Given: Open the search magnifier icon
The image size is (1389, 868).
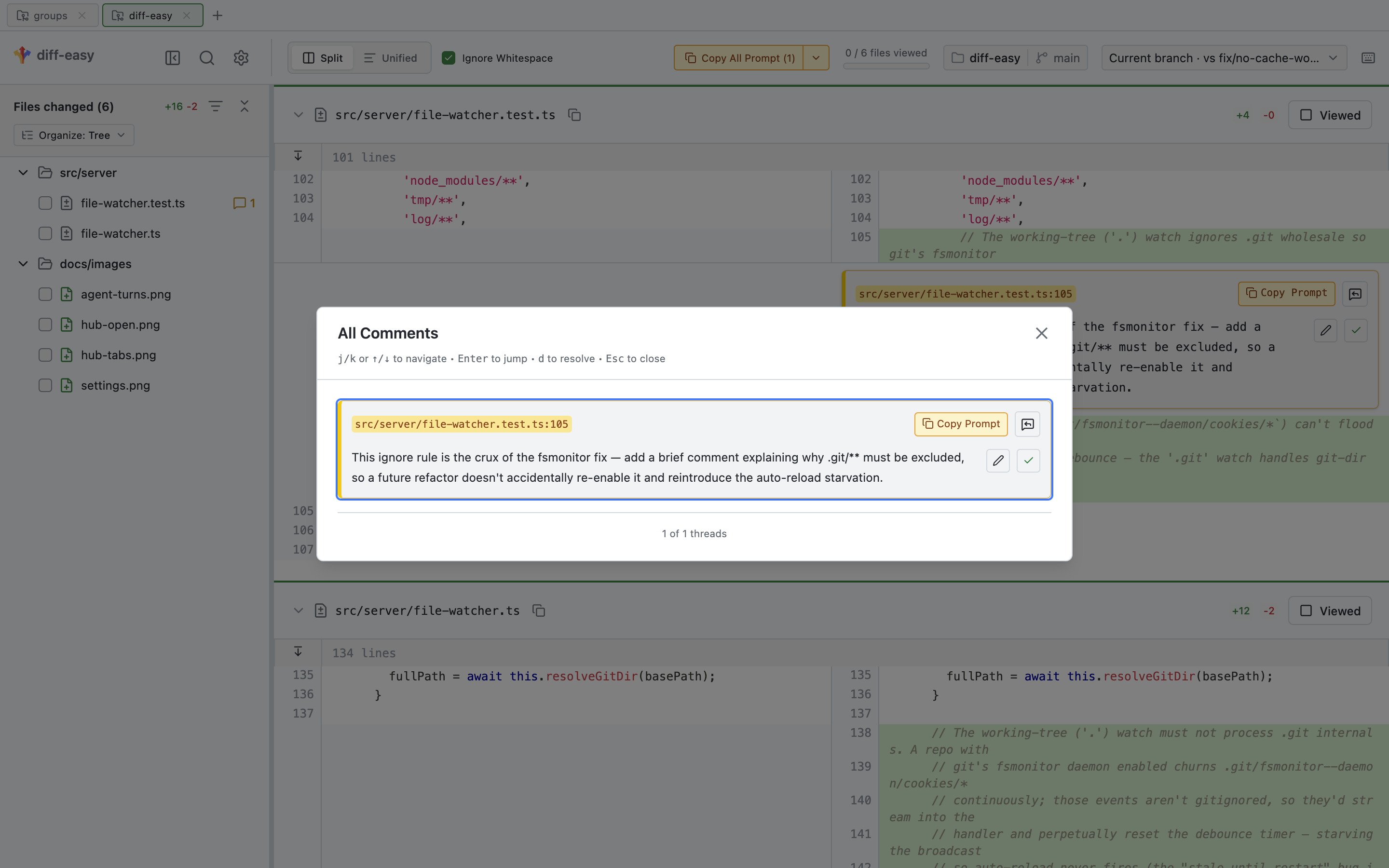Looking at the screenshot, I should pos(206,58).
